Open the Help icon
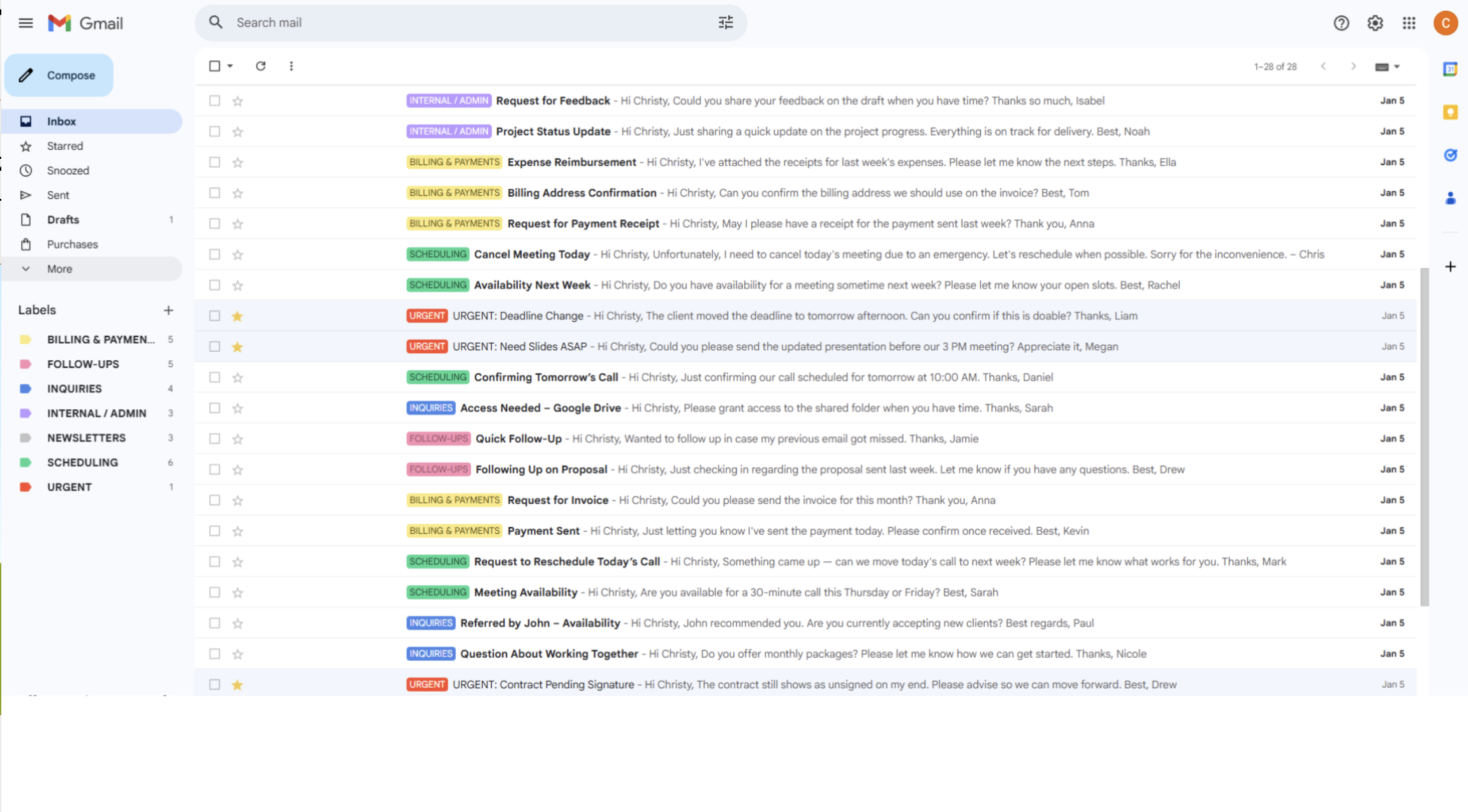Screen dimensions: 1468x812 point(1341,23)
